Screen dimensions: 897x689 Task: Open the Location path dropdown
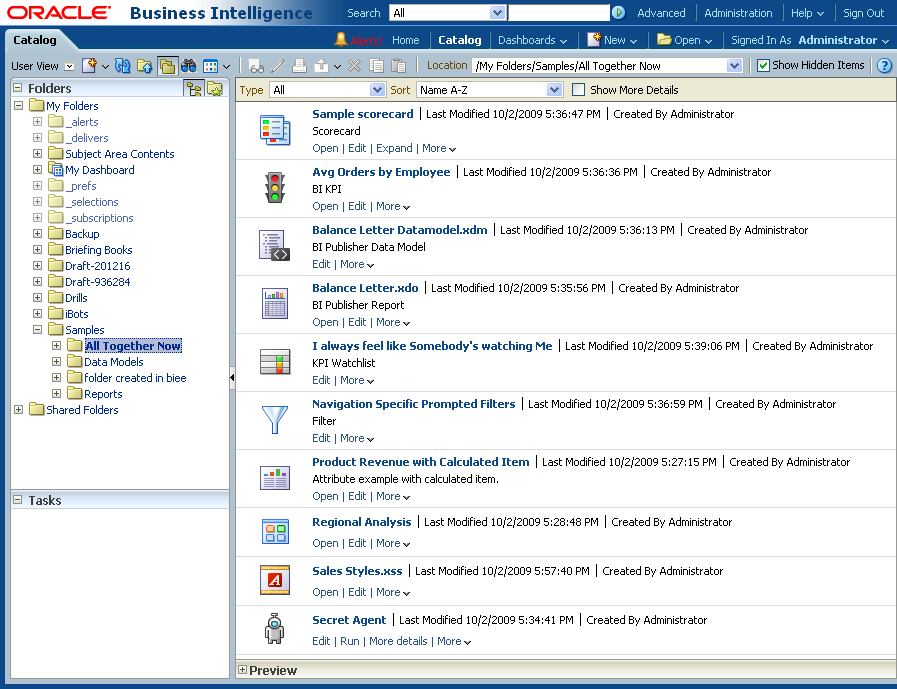tap(735, 66)
